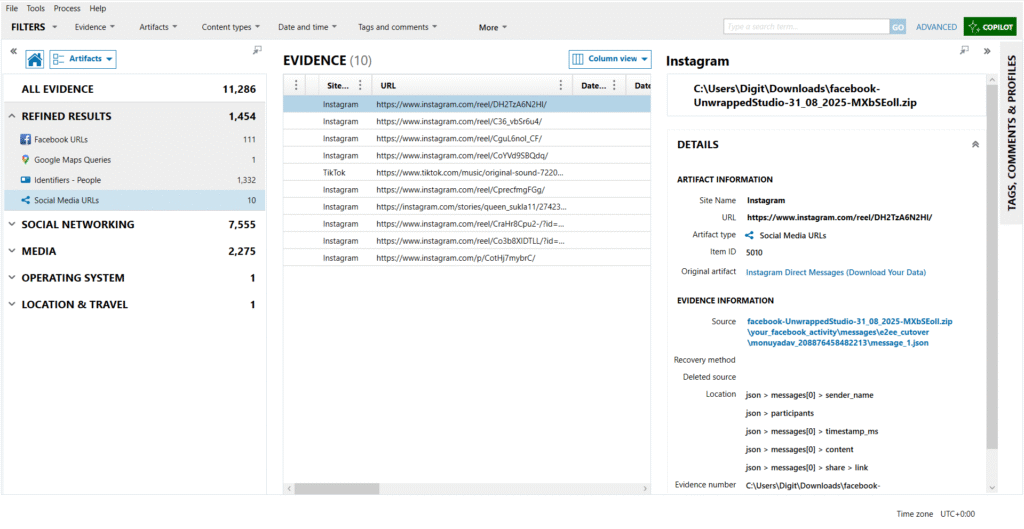This screenshot has height=529, width=1024.
Task: Select the reel/Co3b8XlDTLL row
Action: pyautogui.click(x=467, y=240)
